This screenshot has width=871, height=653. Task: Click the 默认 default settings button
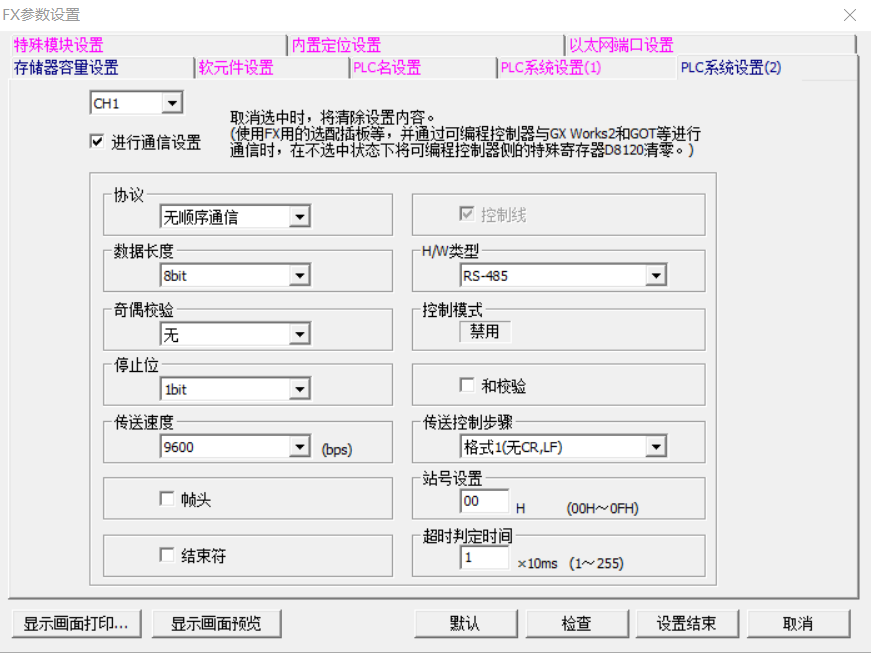click(465, 622)
